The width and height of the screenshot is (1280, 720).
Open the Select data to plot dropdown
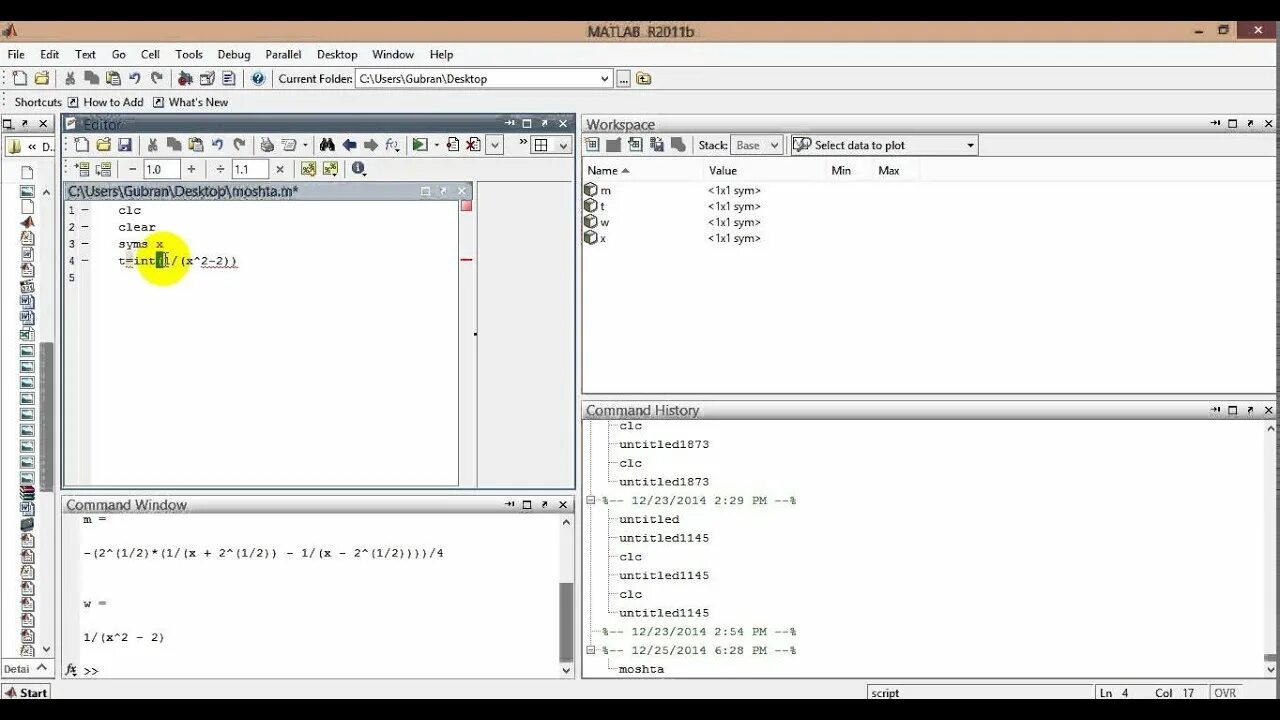pos(884,145)
